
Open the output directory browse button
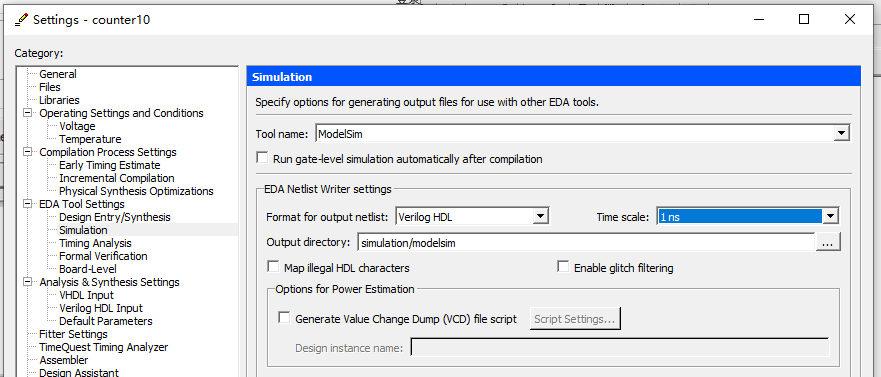click(828, 243)
